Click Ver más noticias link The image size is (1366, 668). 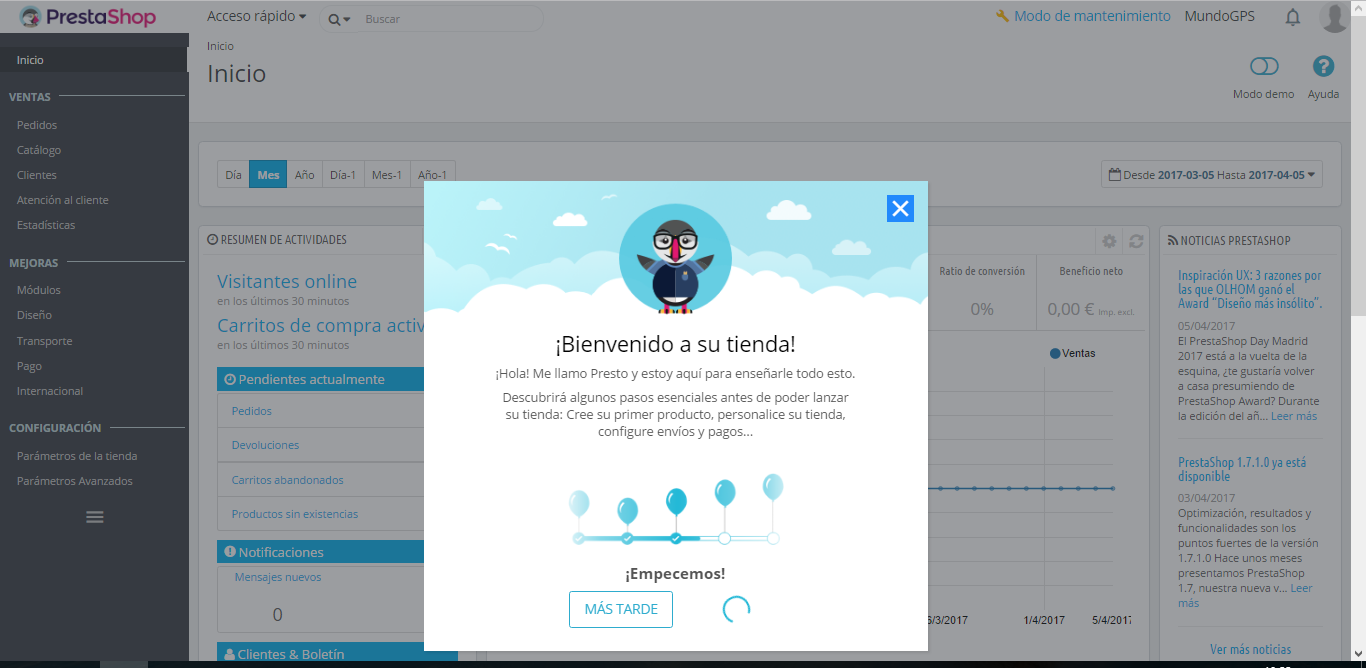[1250, 649]
